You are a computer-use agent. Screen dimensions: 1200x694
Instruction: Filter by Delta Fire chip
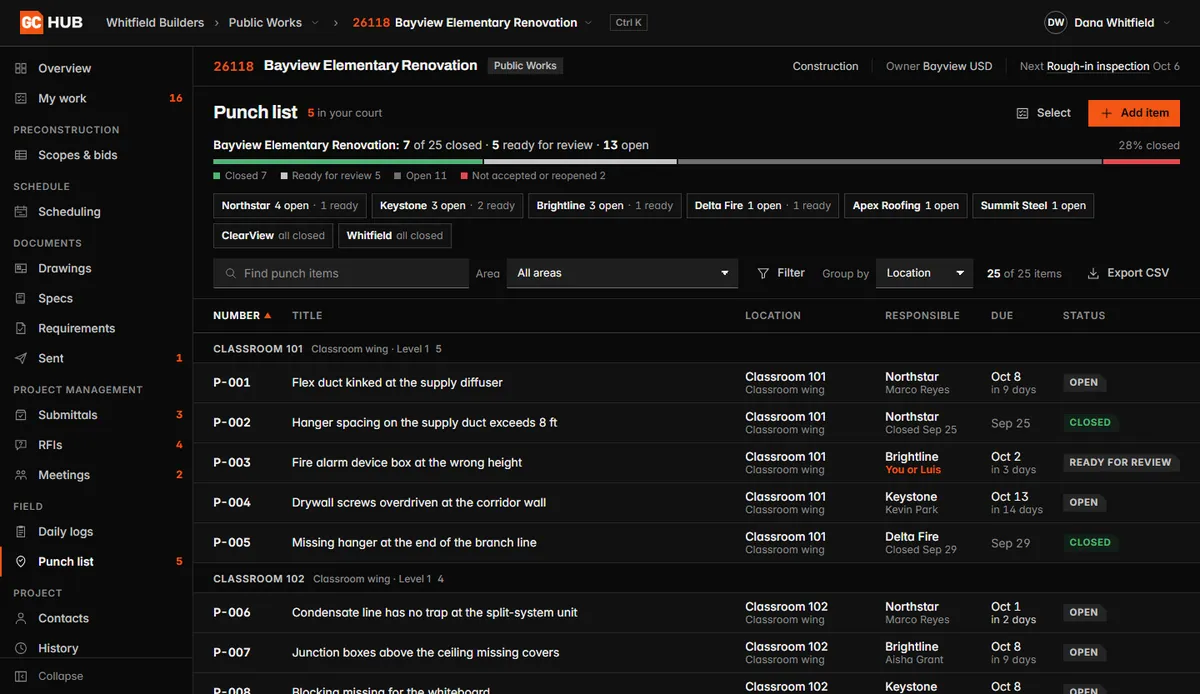coord(763,206)
